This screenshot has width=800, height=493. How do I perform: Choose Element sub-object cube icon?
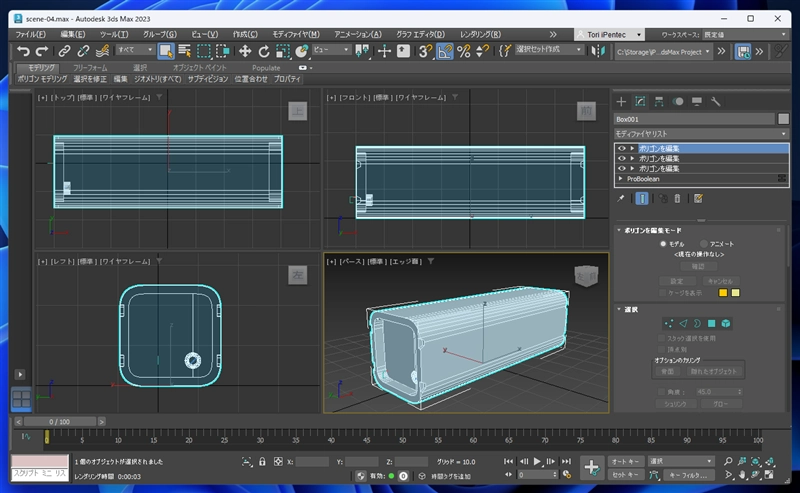[726, 323]
